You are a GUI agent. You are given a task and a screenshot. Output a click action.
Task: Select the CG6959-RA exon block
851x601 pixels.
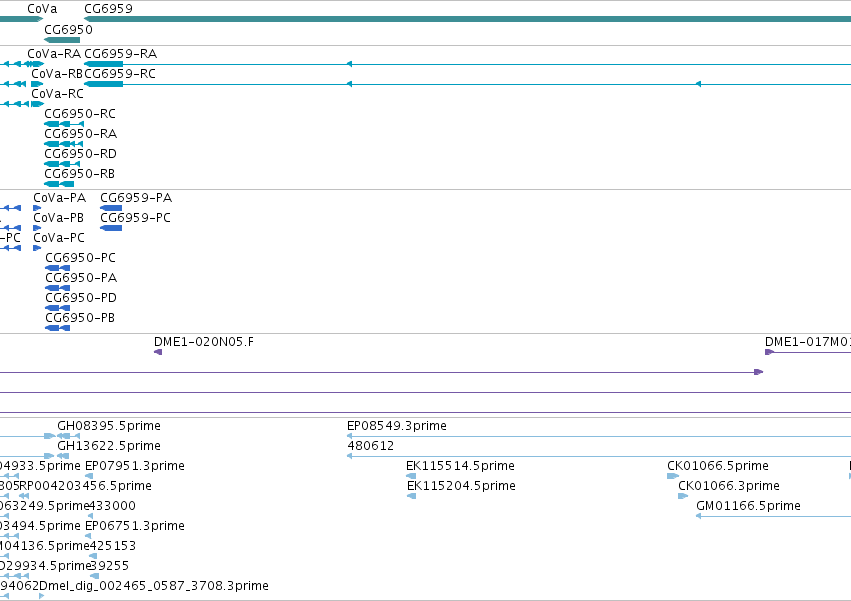coord(104,64)
